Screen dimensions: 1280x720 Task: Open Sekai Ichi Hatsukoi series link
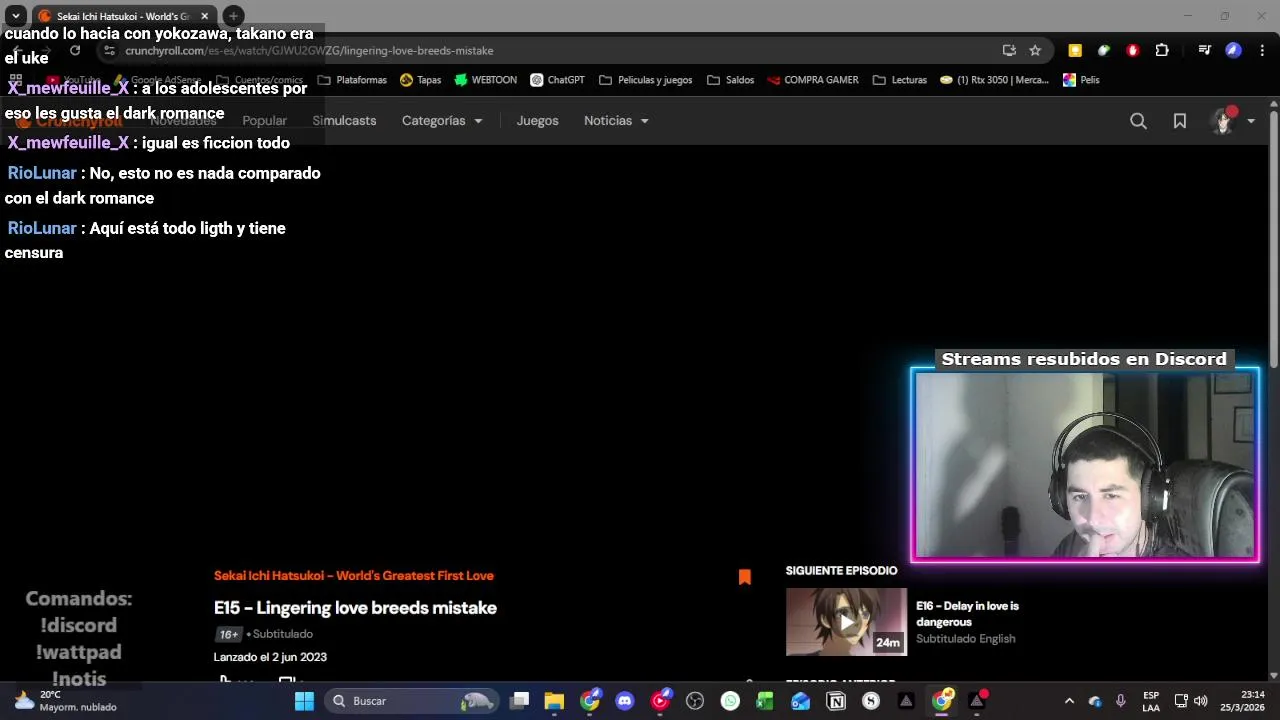click(353, 576)
